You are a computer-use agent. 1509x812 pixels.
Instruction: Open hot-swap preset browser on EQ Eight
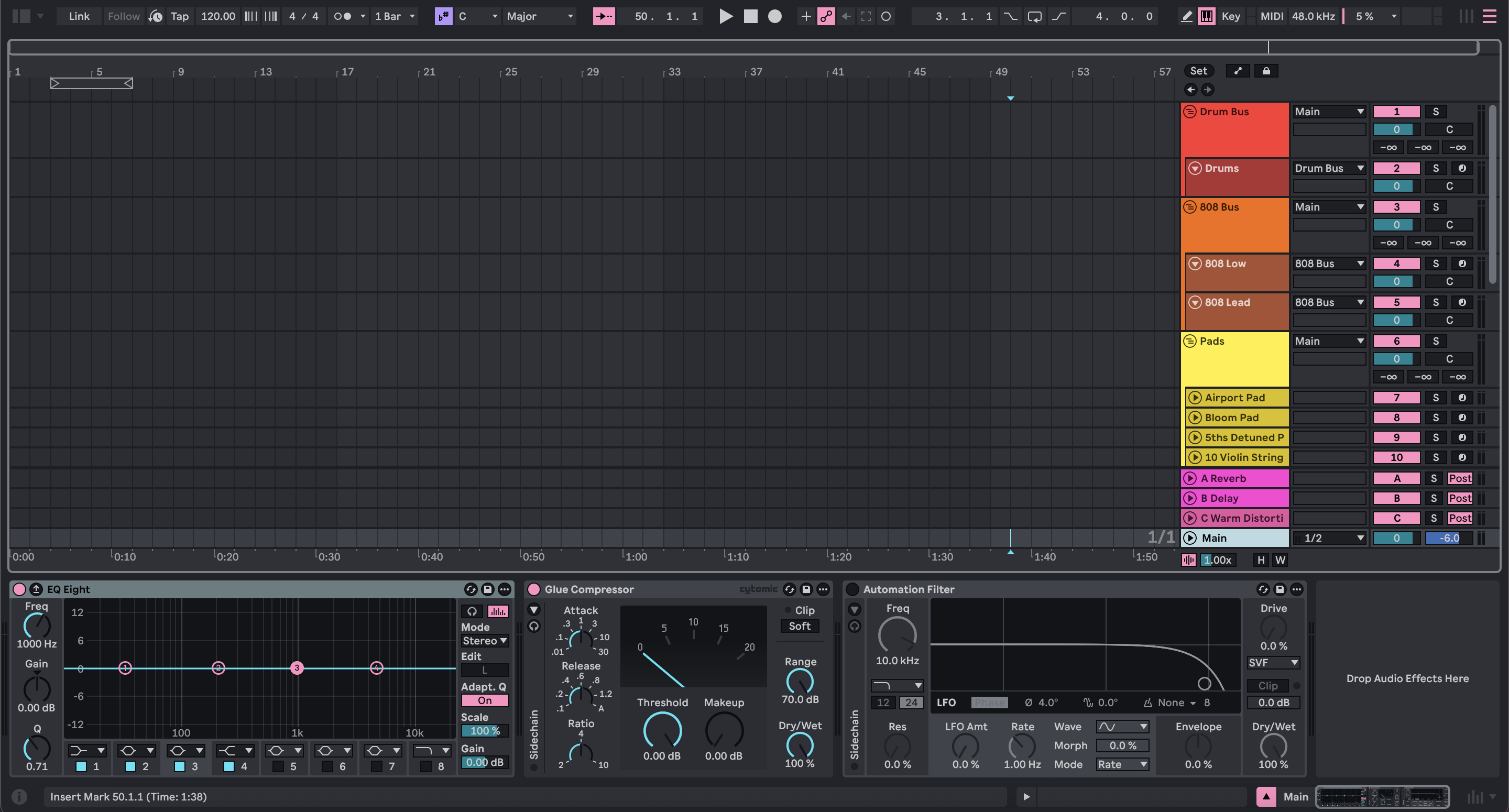pyautogui.click(x=472, y=589)
